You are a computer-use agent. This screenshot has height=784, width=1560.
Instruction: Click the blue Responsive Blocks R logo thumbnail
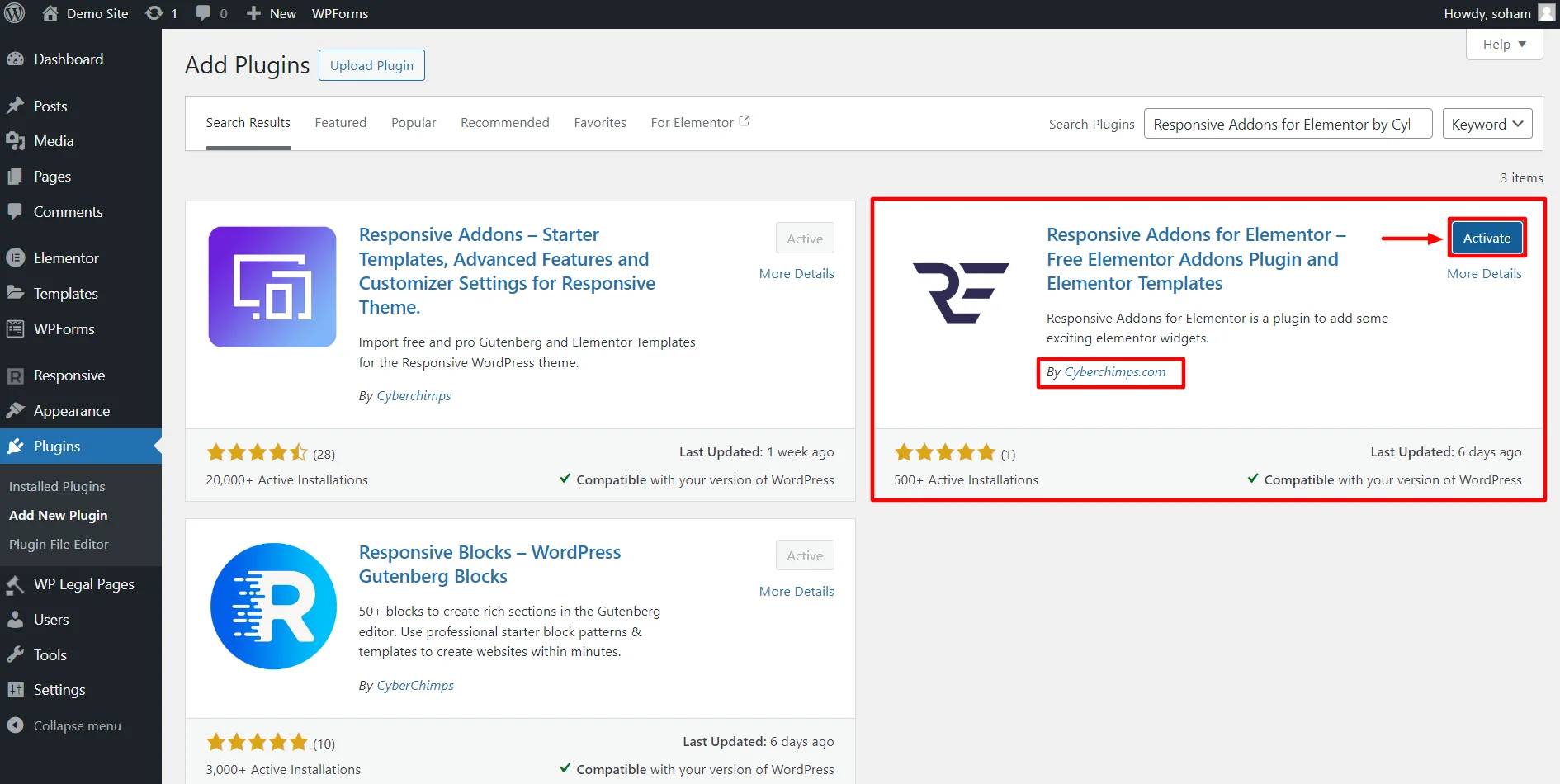click(x=273, y=607)
